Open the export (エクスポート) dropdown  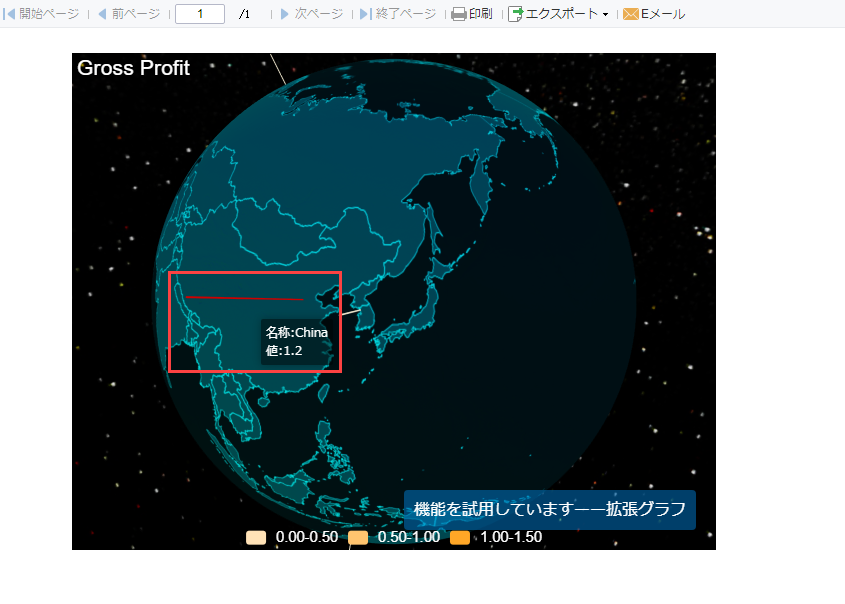[x=558, y=14]
